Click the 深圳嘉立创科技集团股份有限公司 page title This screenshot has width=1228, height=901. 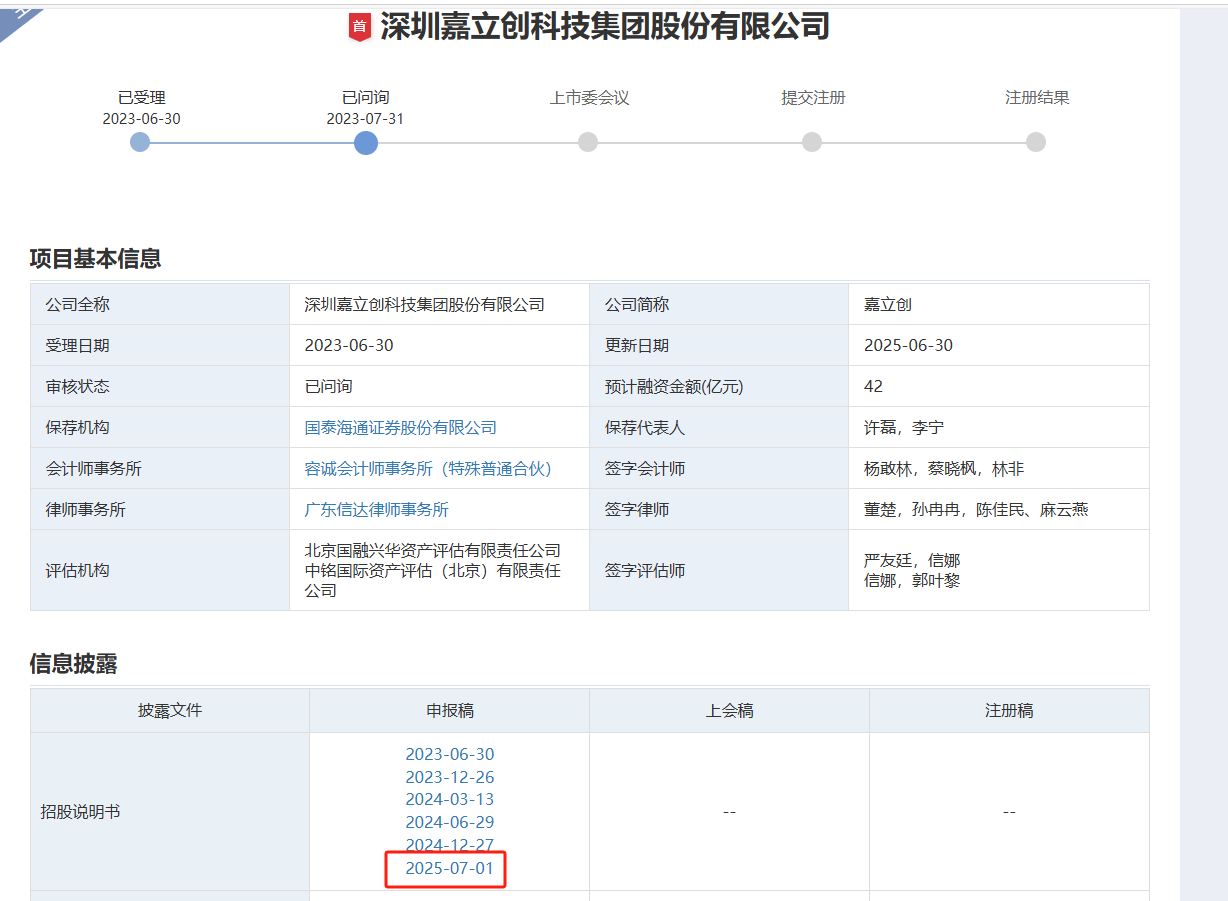point(604,27)
